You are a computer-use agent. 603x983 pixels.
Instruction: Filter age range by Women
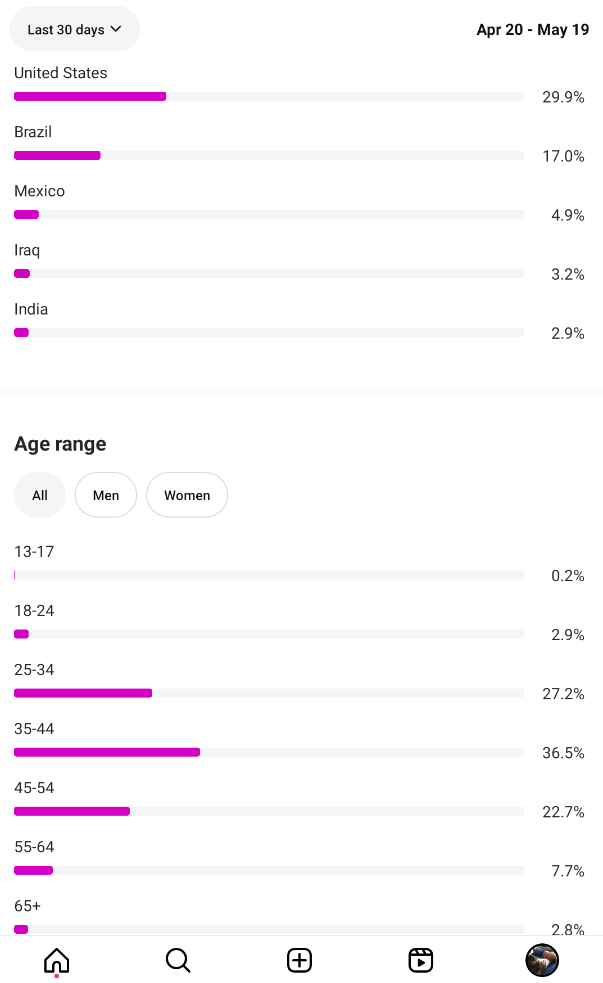click(187, 495)
